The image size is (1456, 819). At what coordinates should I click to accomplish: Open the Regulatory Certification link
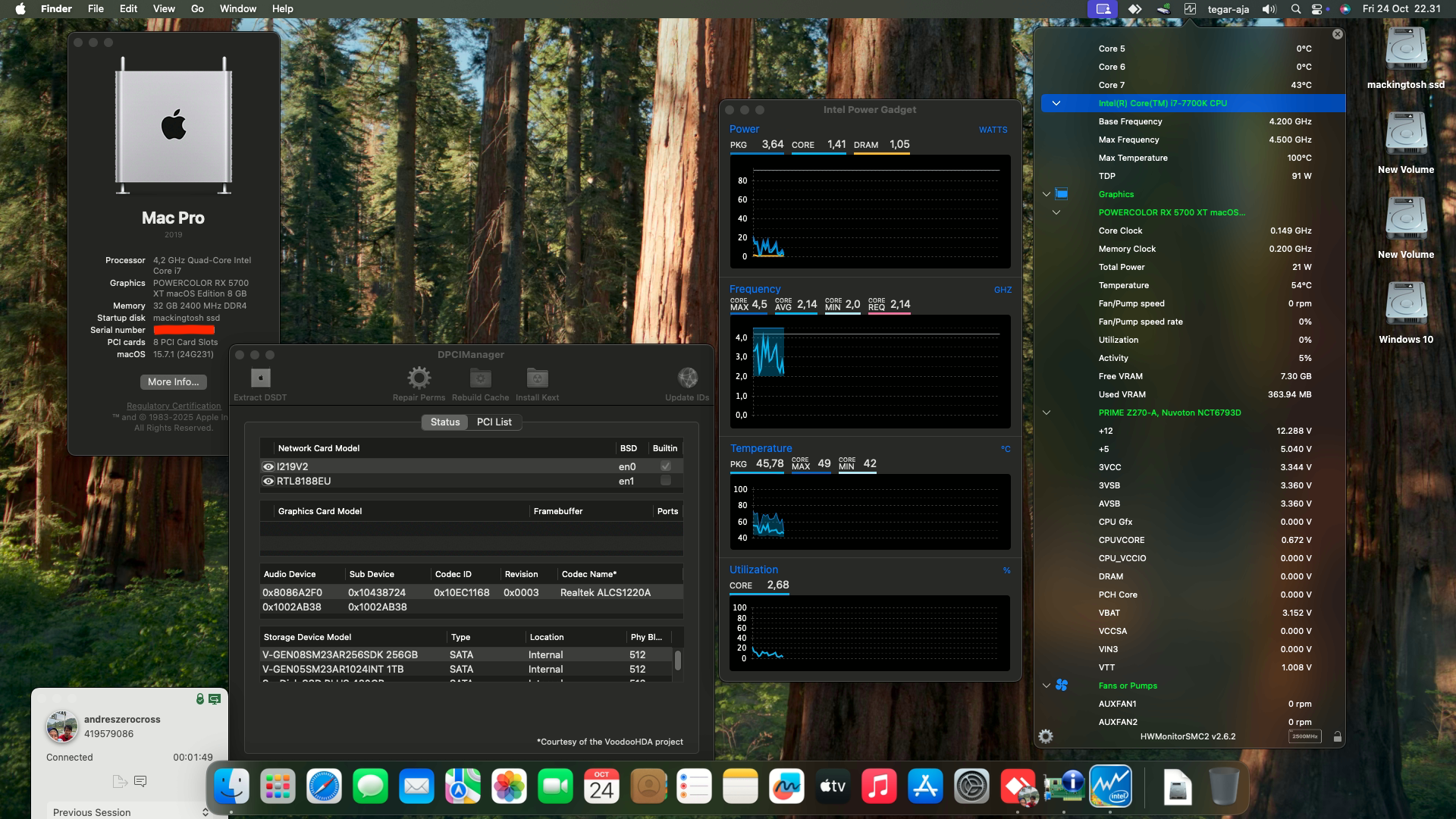pyautogui.click(x=174, y=406)
